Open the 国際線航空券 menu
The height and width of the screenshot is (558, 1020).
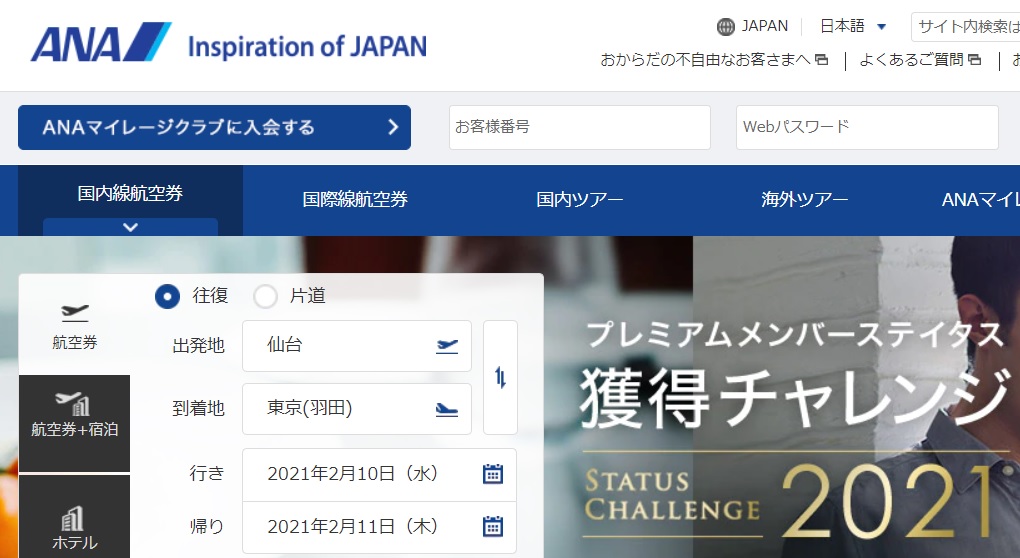[x=355, y=199]
